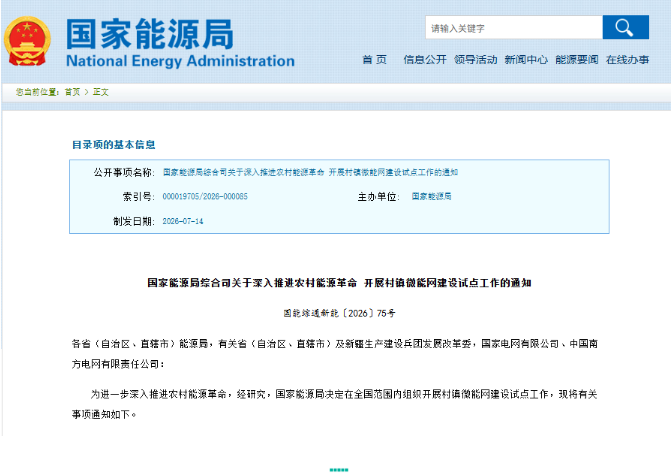Click the magnifier search icon button
Viewport: 671px width, 475px height.
pos(625,27)
